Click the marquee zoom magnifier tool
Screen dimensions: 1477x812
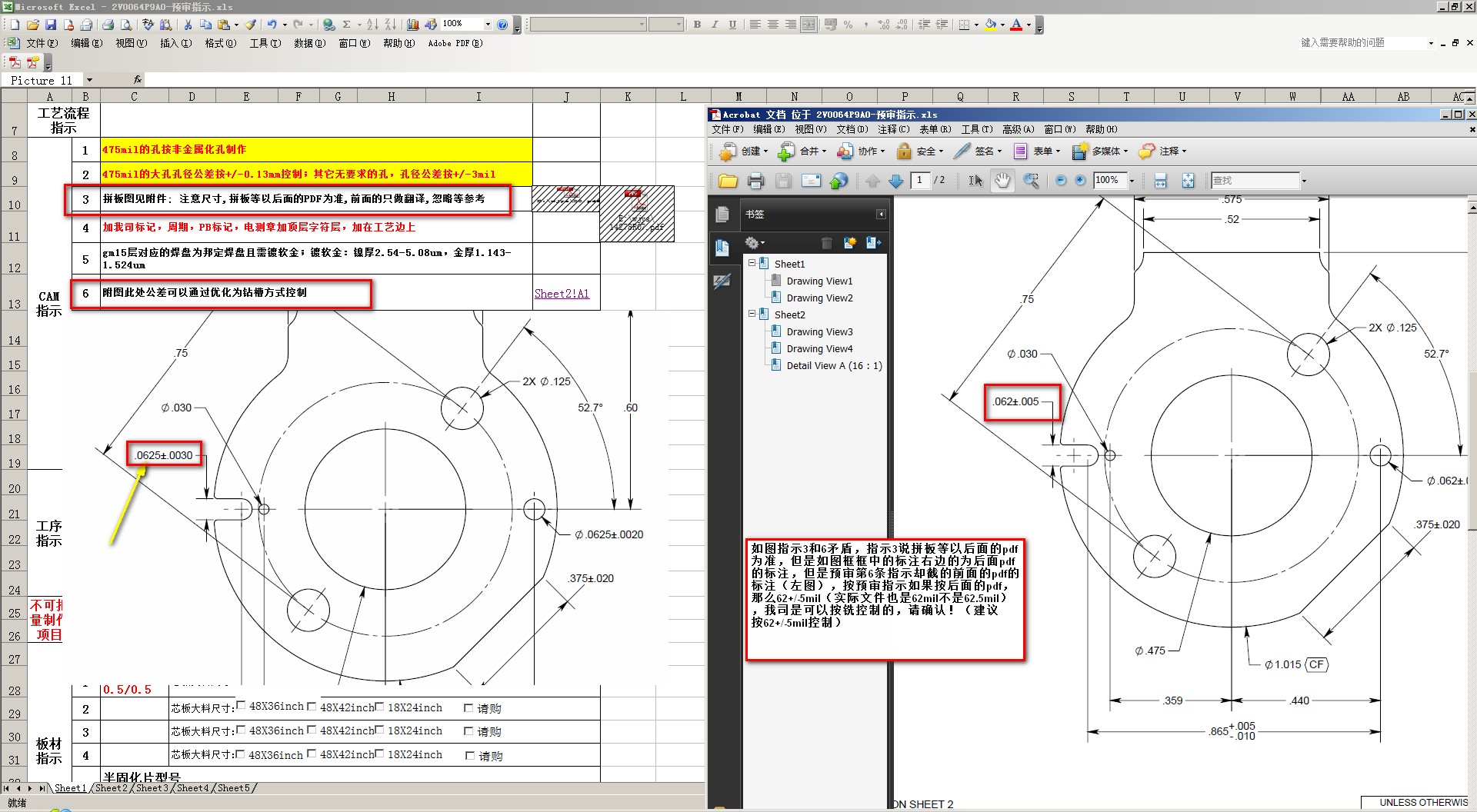click(1031, 181)
